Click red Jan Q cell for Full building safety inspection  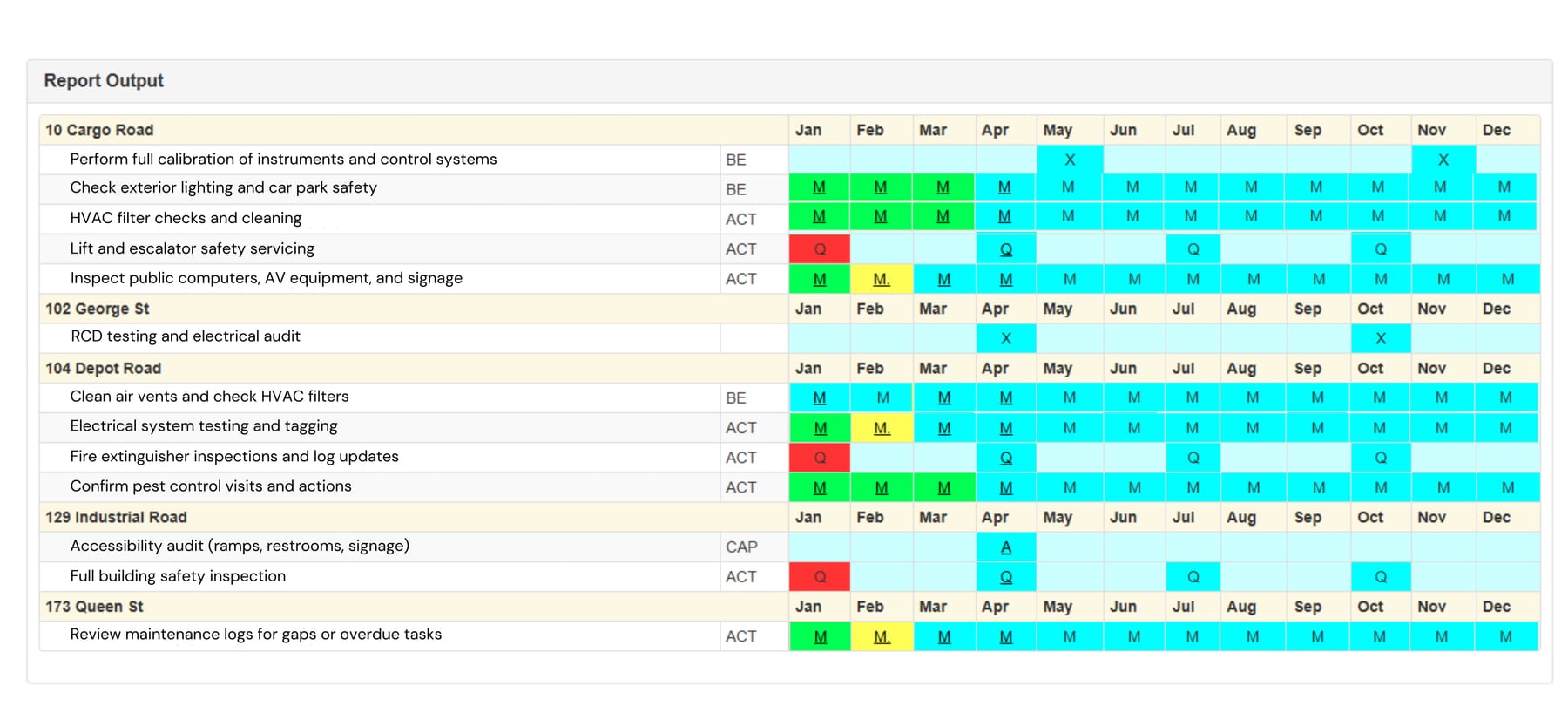coord(820,577)
